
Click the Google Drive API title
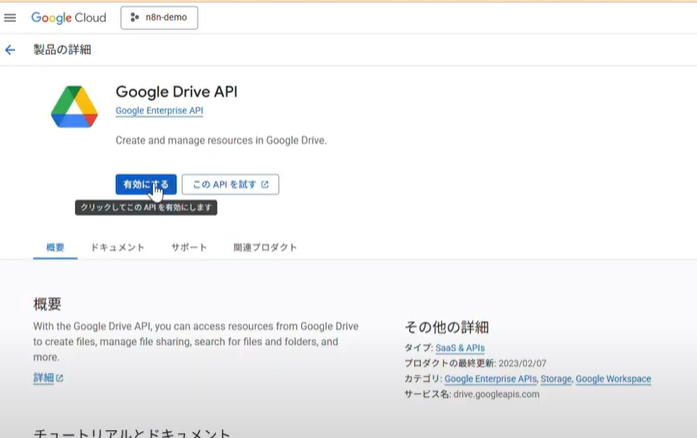176,92
